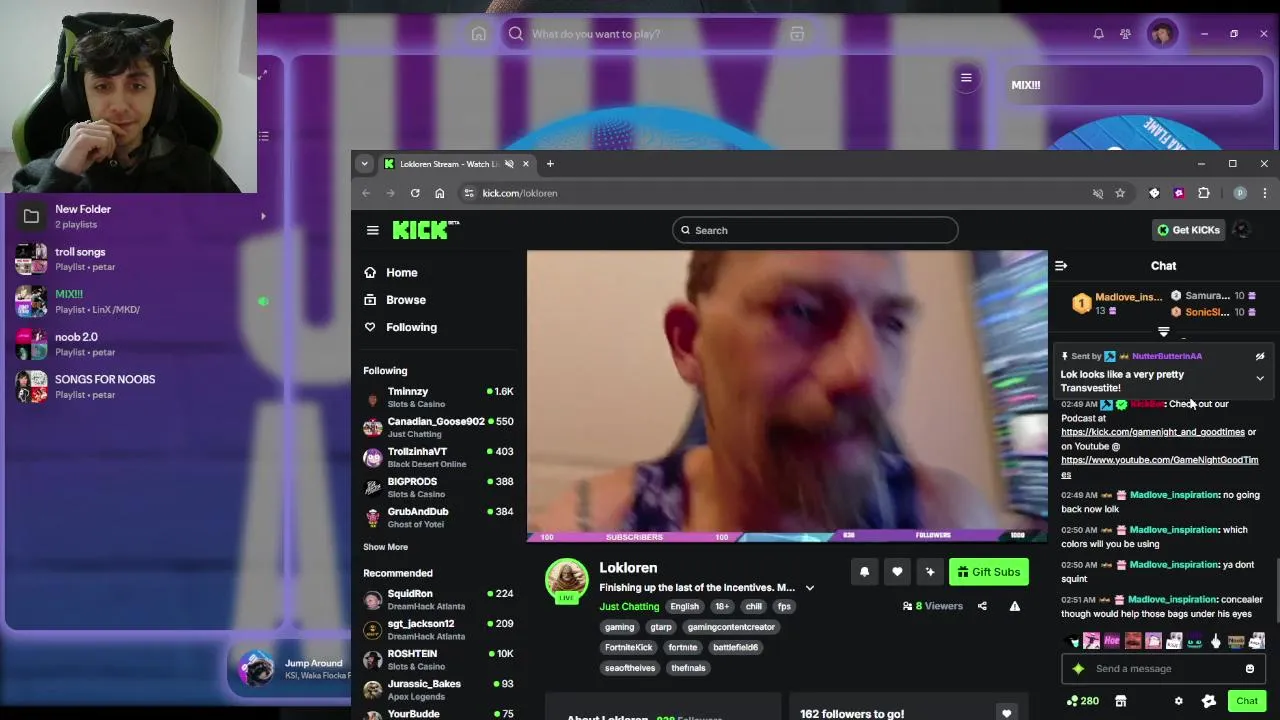The width and height of the screenshot is (1280, 720).
Task: Click the KICK logo
Action: click(425, 230)
